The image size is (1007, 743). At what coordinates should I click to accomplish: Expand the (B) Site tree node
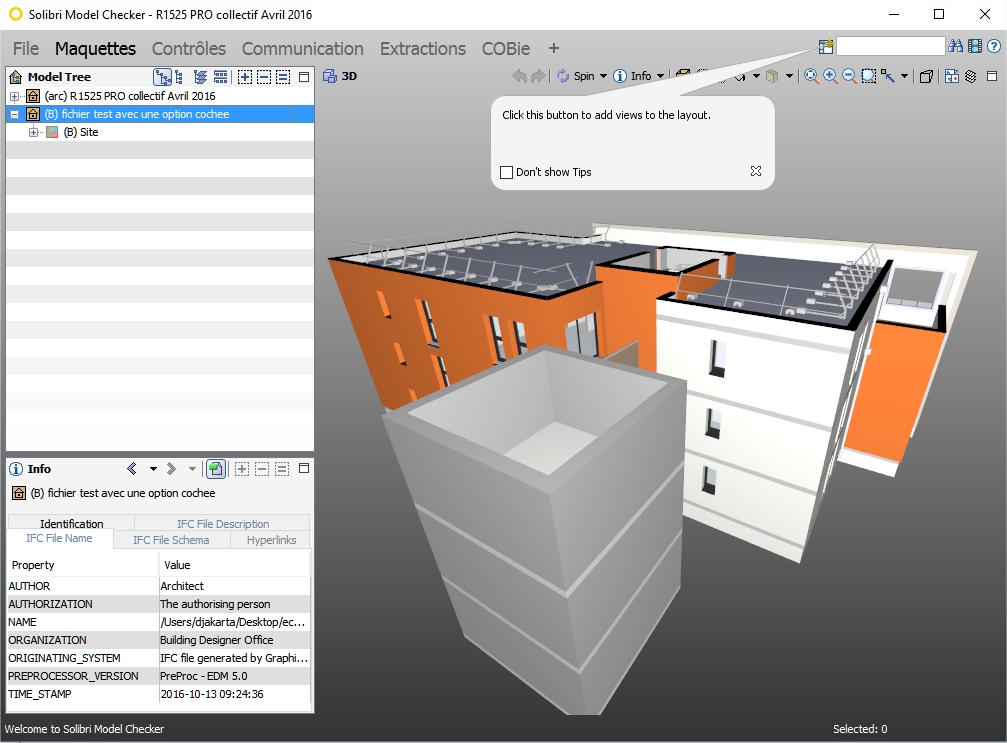(34, 132)
